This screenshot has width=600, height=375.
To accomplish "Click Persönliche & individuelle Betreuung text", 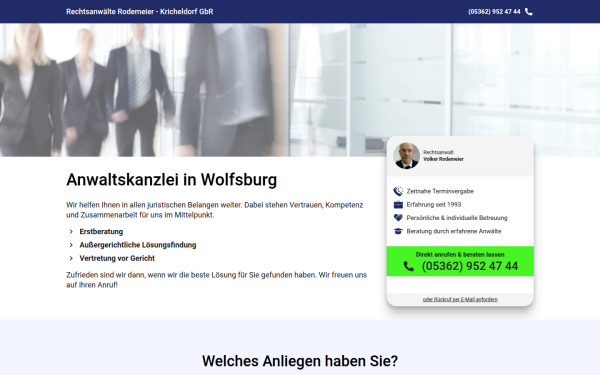I will point(457,218).
